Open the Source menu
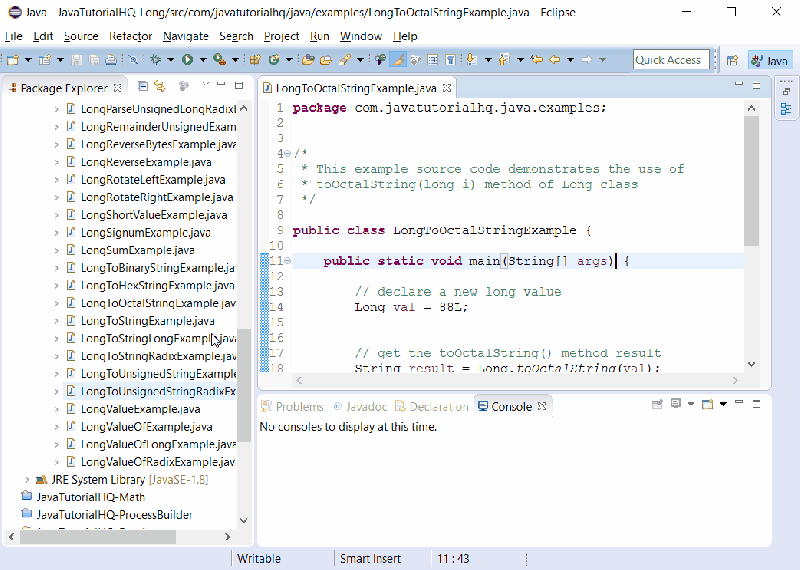The height and width of the screenshot is (570, 800). 81,36
